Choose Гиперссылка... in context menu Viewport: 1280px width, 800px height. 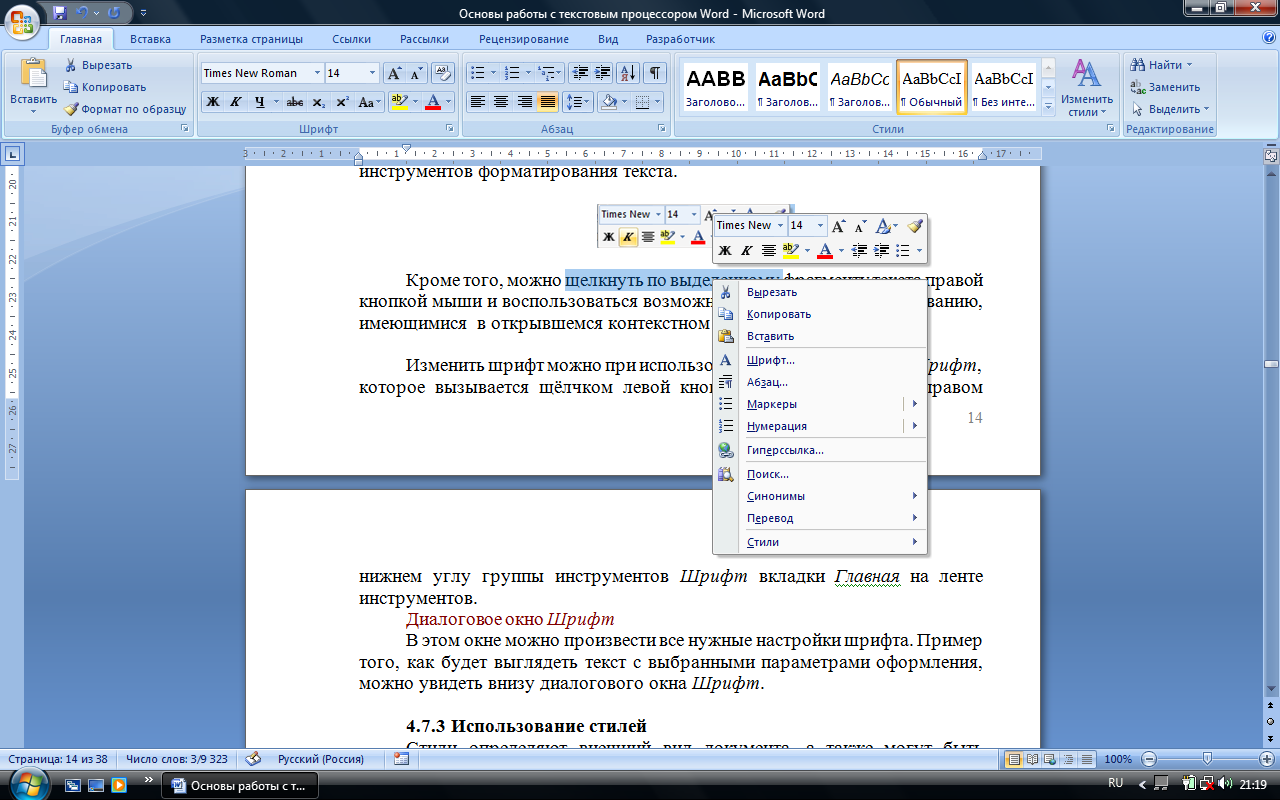tap(820, 450)
